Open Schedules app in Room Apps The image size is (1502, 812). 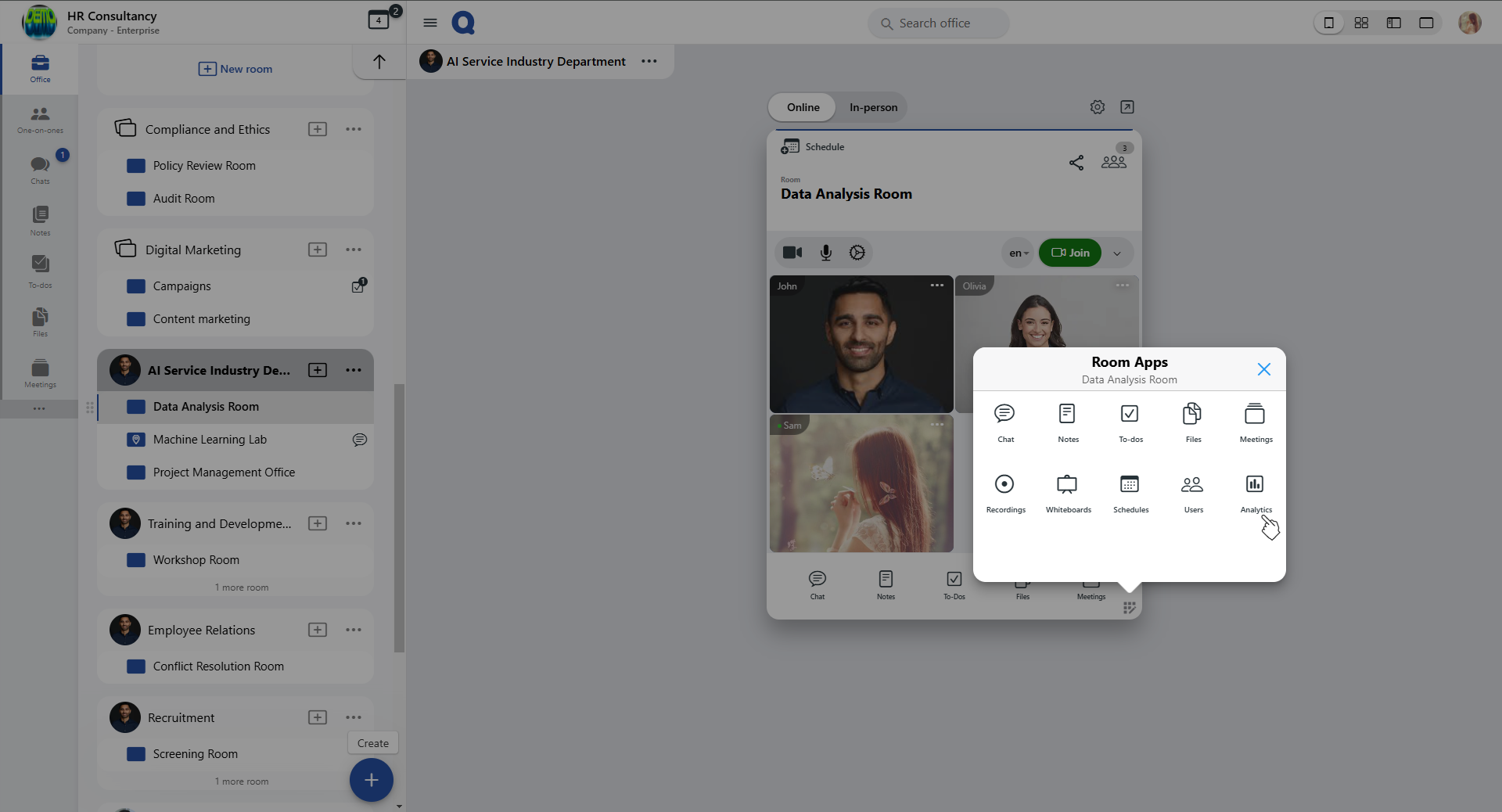pyautogui.click(x=1130, y=491)
